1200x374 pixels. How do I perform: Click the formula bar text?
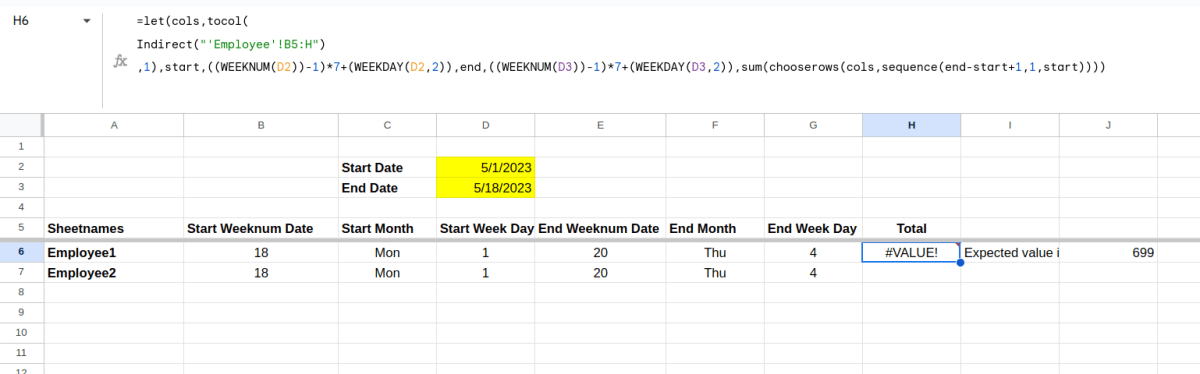coord(620,44)
